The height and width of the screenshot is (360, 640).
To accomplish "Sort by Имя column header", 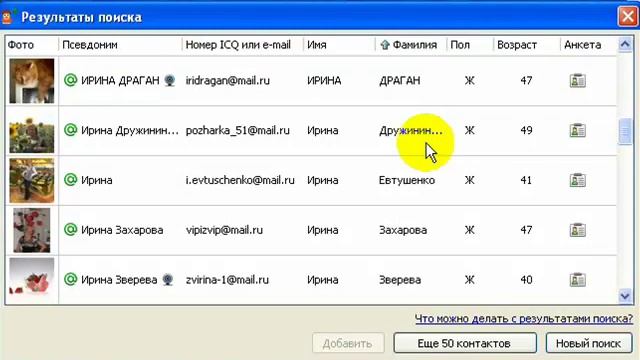I will pyautogui.click(x=340, y=45).
